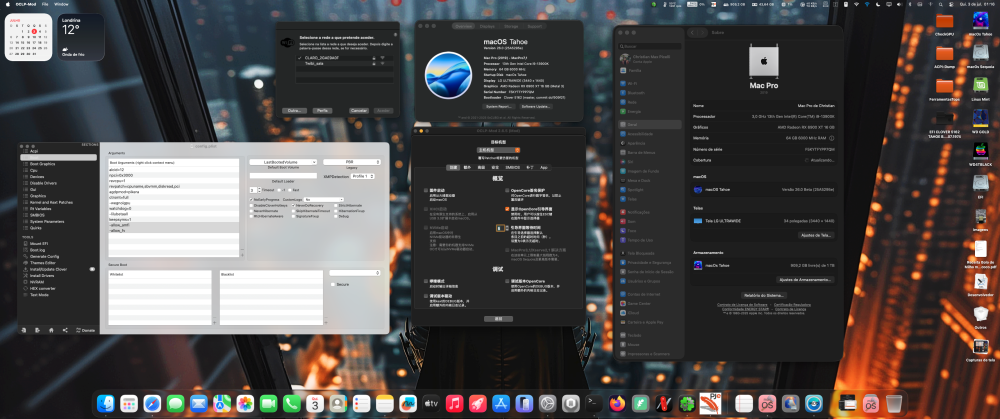
Task: Enable StrictHibernate checkbox
Action: click(336, 205)
